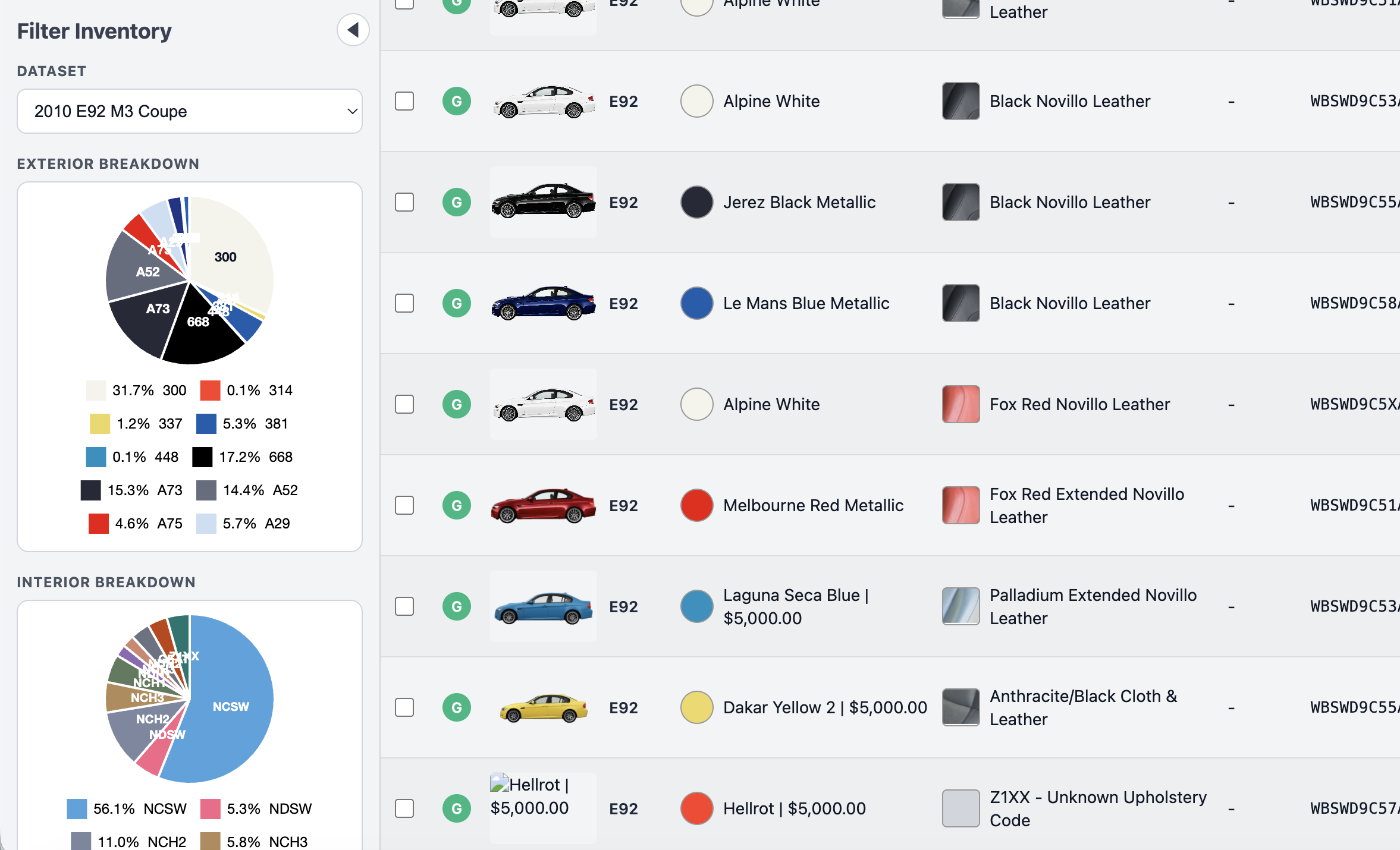Click the Anthracite/Black Cloth & Leather upholstery swatch
The width and height of the screenshot is (1400, 850).
[961, 707]
